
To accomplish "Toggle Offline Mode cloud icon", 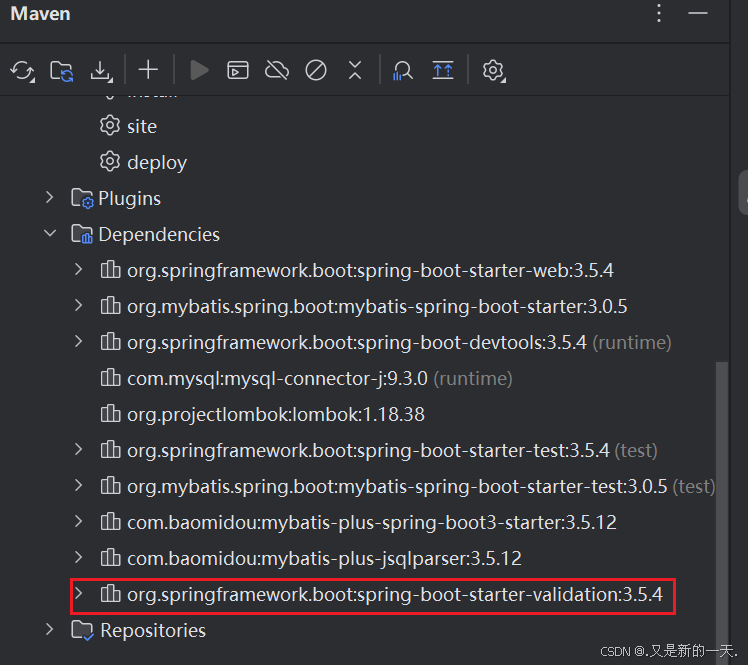I will 277,70.
